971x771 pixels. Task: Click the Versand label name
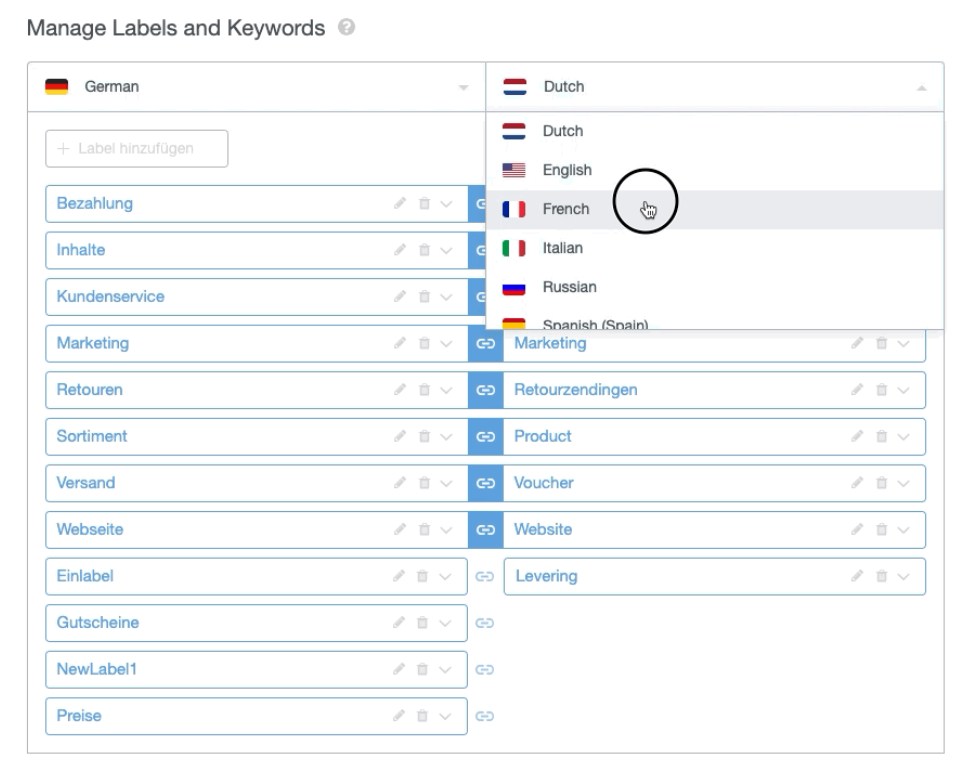(x=86, y=483)
